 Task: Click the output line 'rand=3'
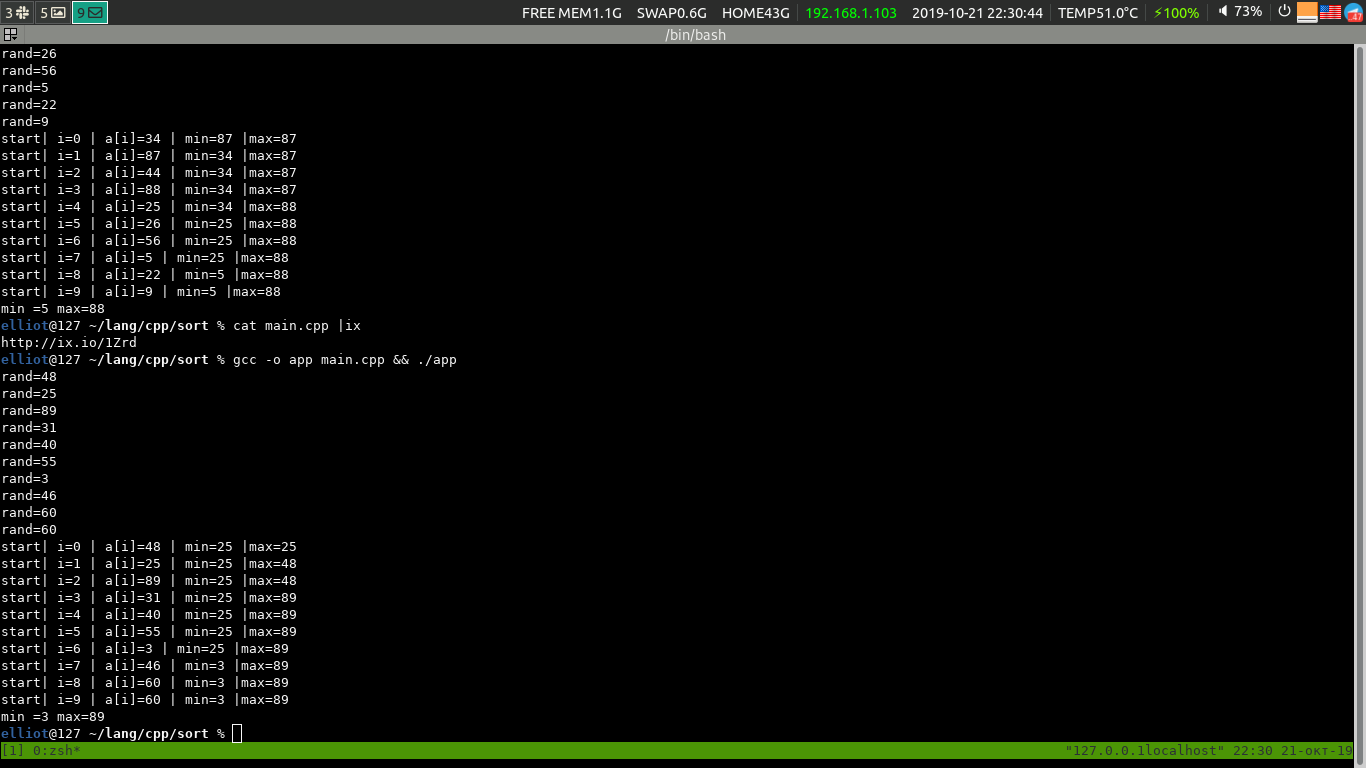(25, 479)
